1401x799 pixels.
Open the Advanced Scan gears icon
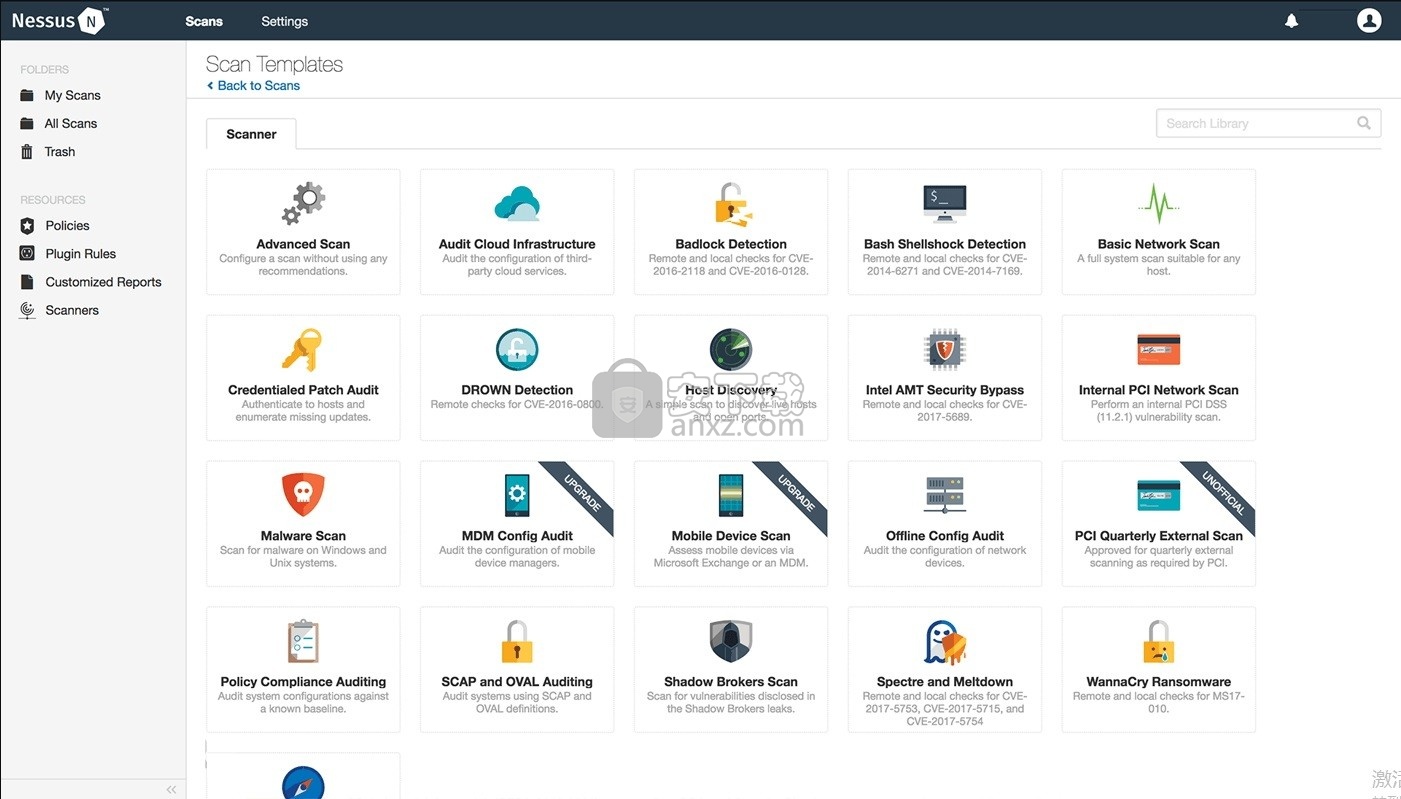[x=303, y=203]
